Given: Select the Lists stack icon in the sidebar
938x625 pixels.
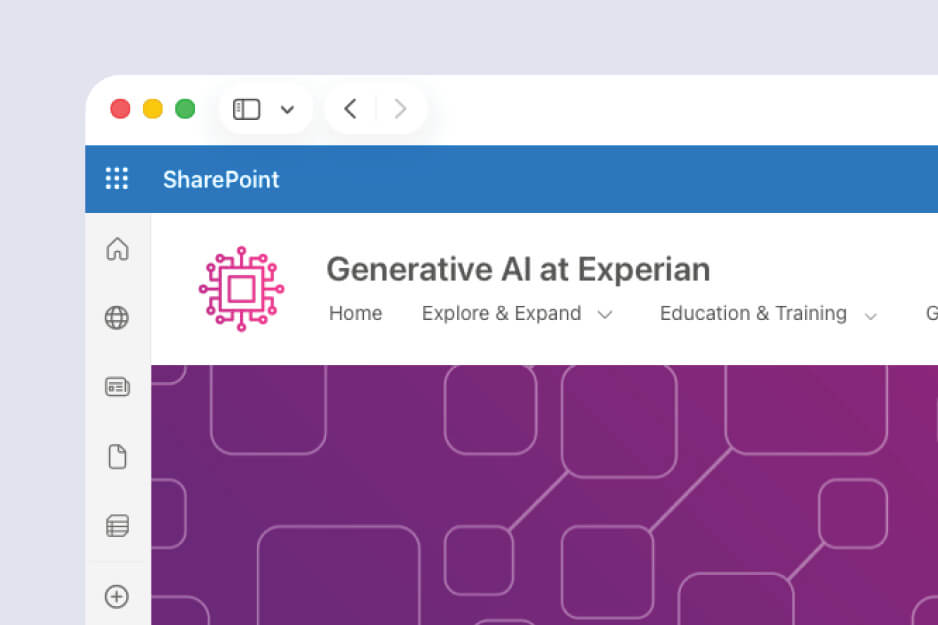Looking at the screenshot, I should [x=117, y=525].
